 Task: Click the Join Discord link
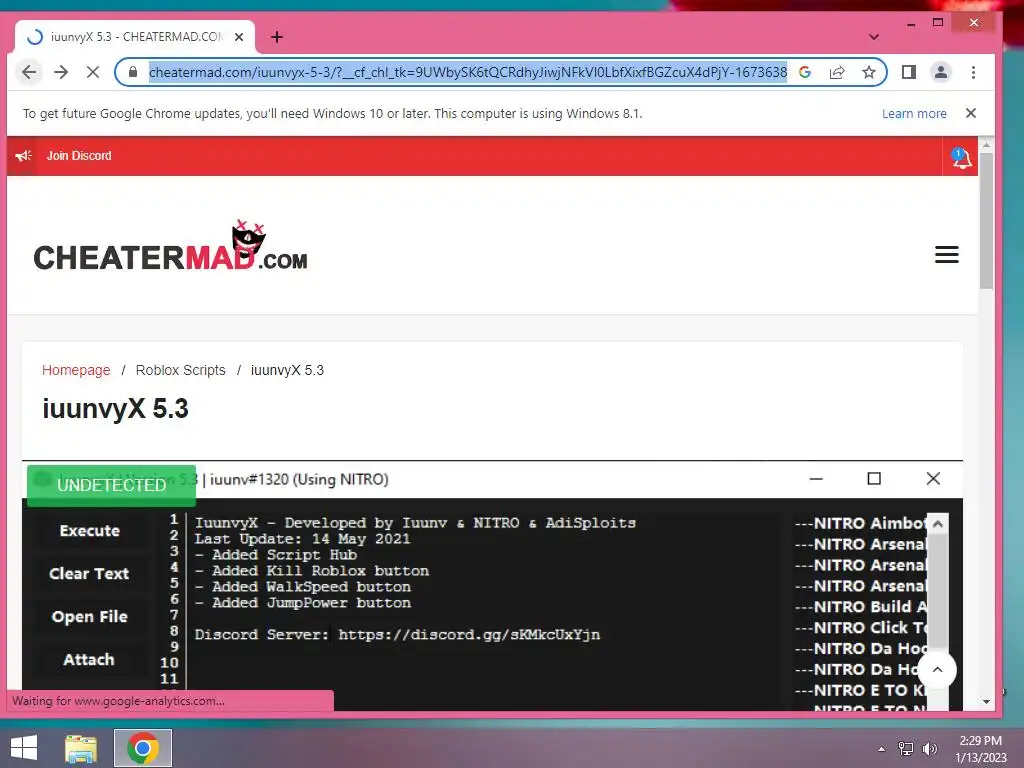pos(79,155)
